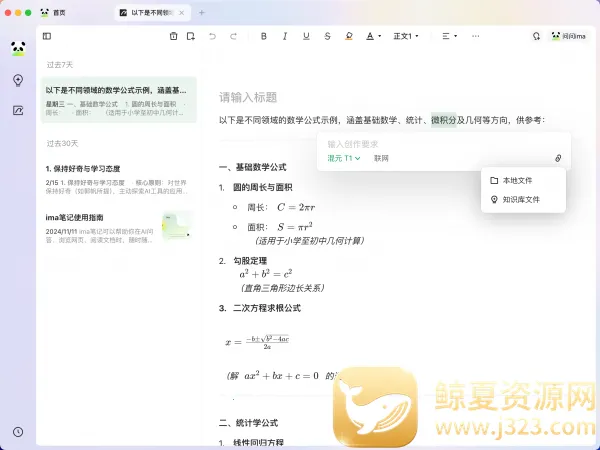Open the note 1. 保持好奇与学习态度
The width and height of the screenshot is (600, 450).
[x=119, y=179]
